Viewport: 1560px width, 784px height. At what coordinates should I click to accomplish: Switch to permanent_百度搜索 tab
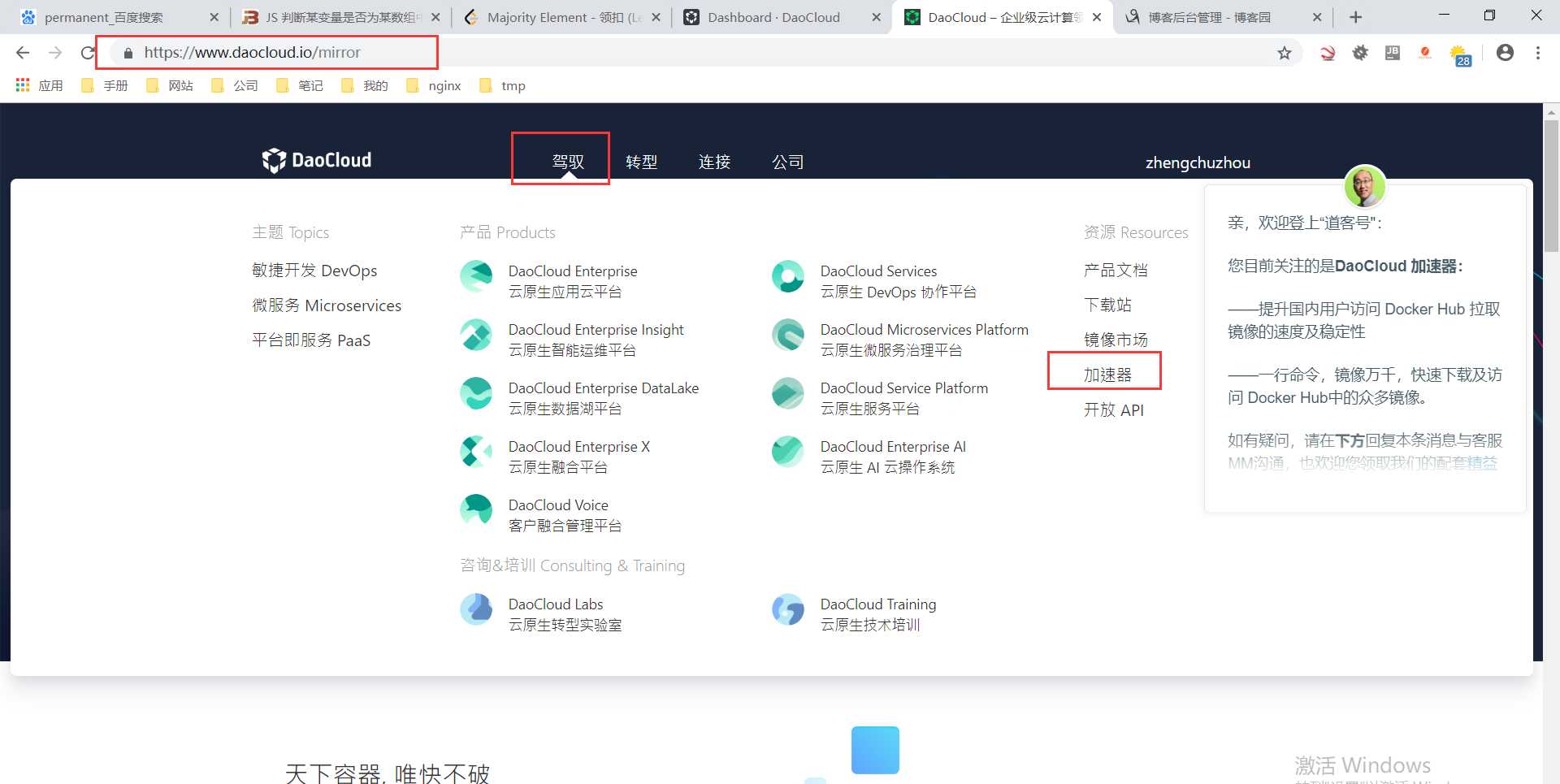[x=119, y=17]
